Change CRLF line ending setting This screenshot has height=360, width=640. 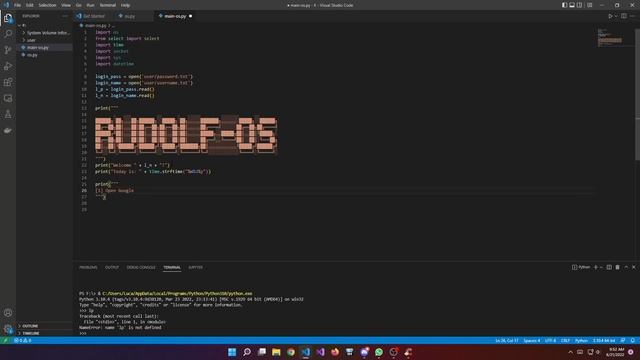click(565, 340)
